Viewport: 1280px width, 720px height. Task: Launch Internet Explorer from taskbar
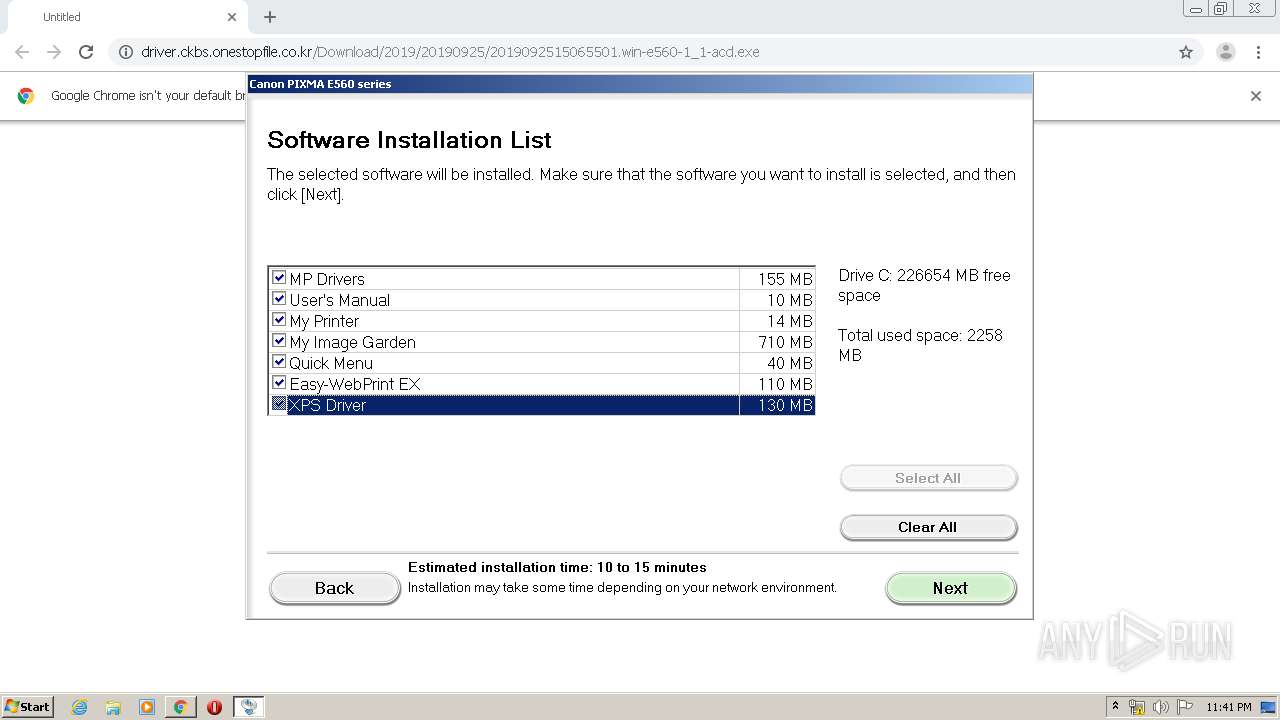coord(80,707)
